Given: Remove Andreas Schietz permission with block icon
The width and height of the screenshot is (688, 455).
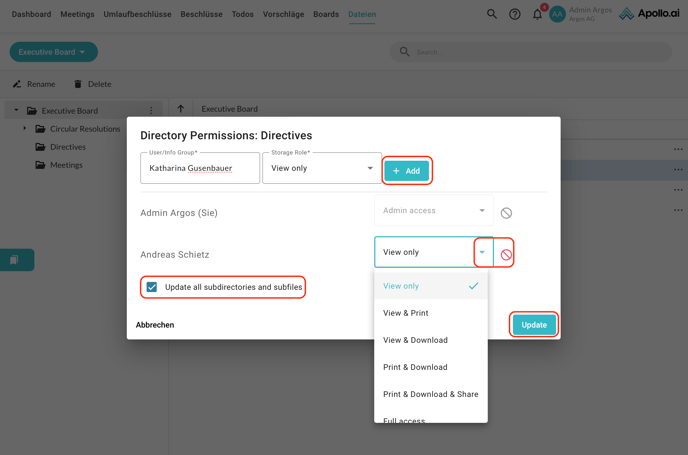Looking at the screenshot, I should coord(506,255).
